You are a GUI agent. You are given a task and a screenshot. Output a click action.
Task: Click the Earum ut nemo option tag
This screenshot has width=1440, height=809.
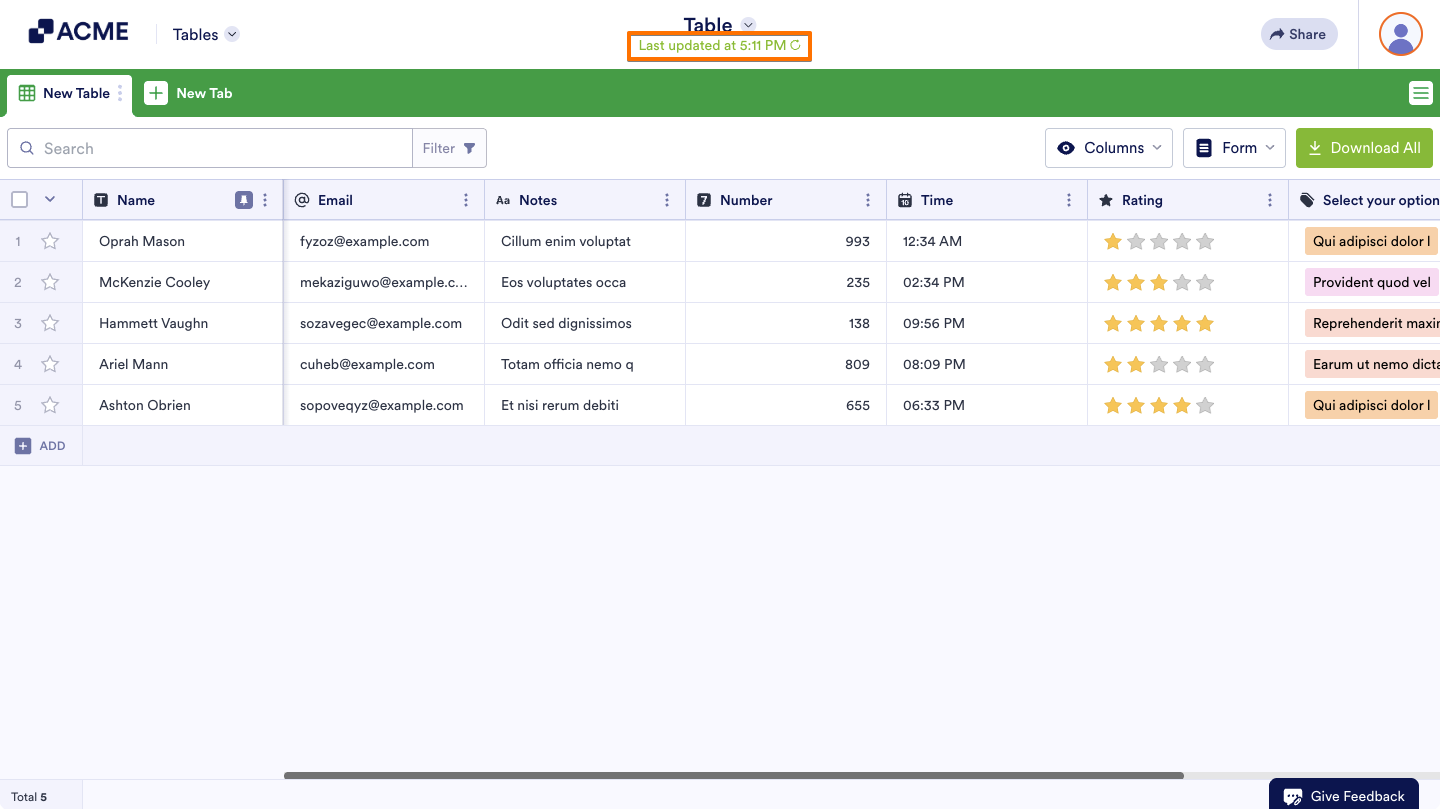(x=1372, y=364)
